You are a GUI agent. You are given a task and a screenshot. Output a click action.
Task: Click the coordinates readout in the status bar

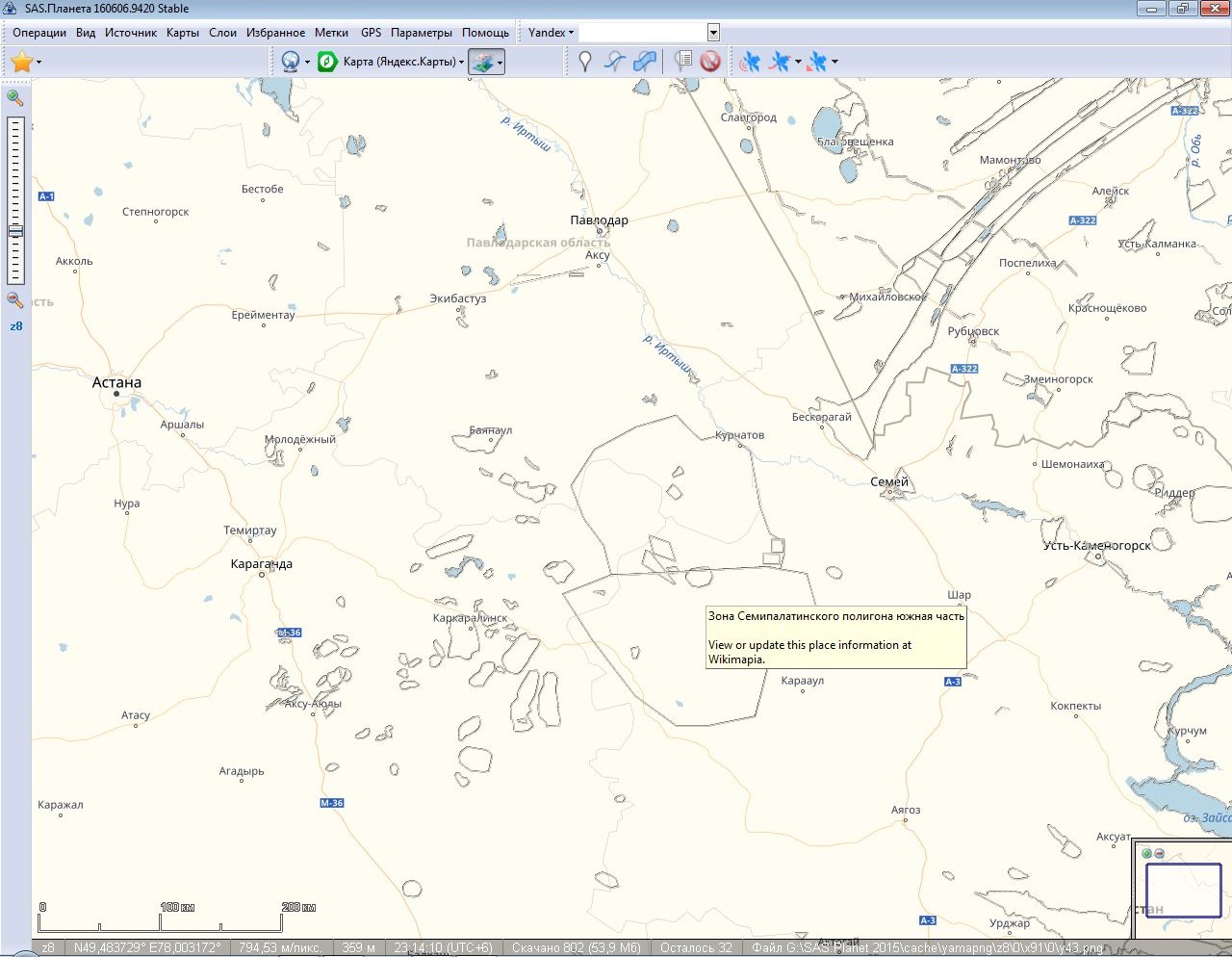tap(147, 948)
